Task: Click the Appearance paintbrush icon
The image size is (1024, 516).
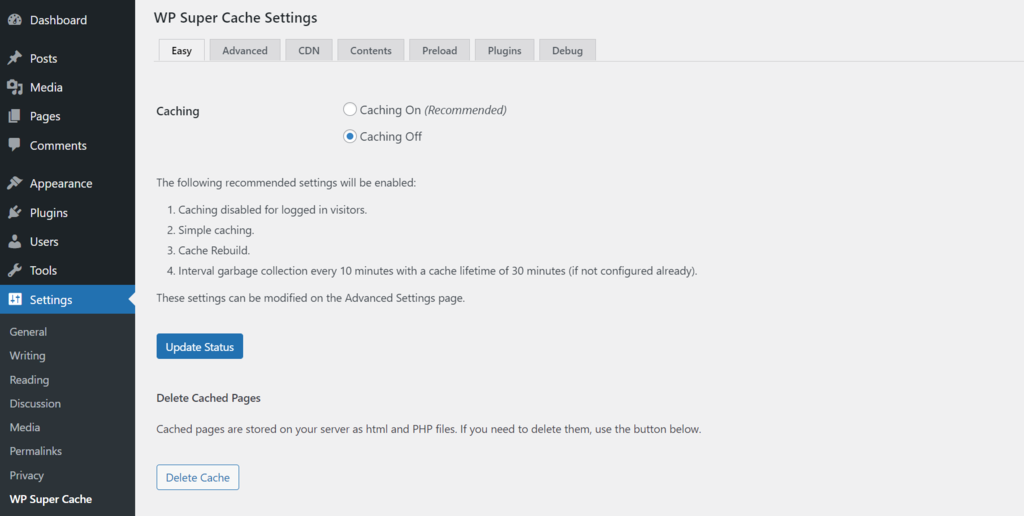Action: 15,184
